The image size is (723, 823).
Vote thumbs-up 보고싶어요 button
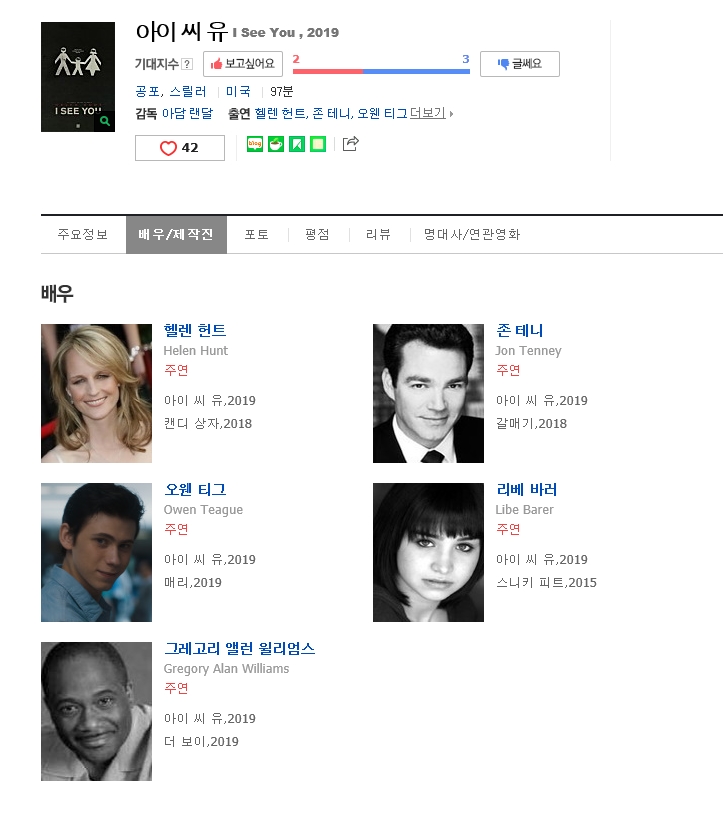tap(243, 64)
